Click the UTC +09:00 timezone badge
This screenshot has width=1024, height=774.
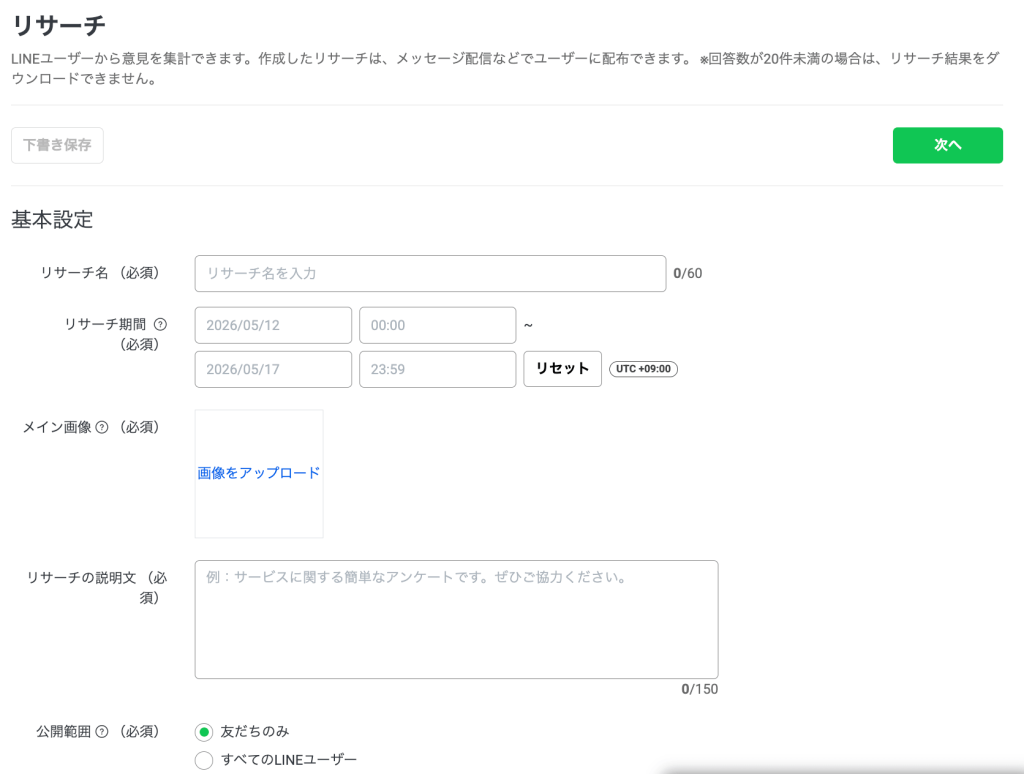coord(643,369)
